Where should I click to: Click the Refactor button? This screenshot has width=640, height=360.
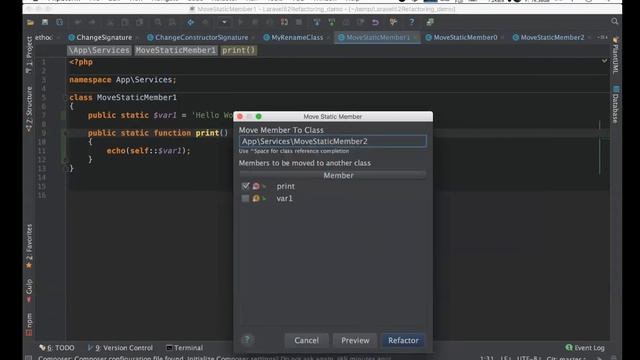point(403,340)
